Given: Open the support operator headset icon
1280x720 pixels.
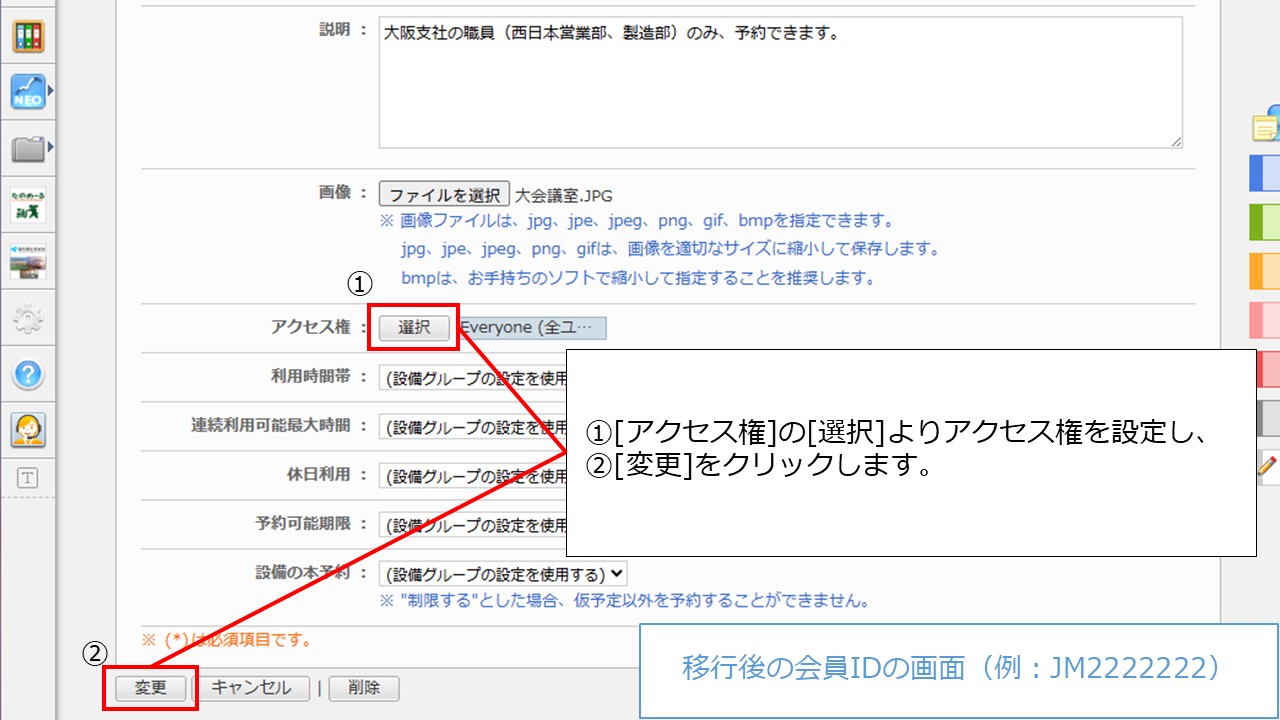Looking at the screenshot, I should 28,430.
